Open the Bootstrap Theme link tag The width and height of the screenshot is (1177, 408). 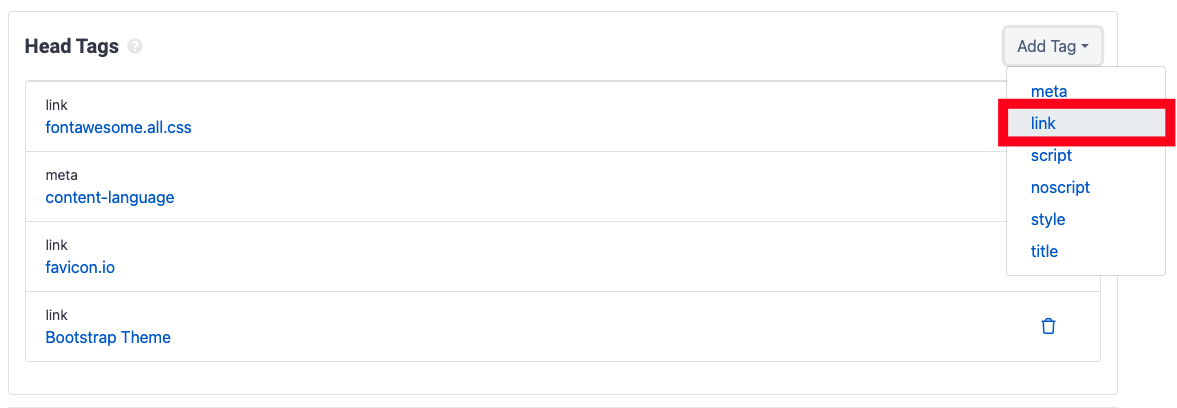108,338
